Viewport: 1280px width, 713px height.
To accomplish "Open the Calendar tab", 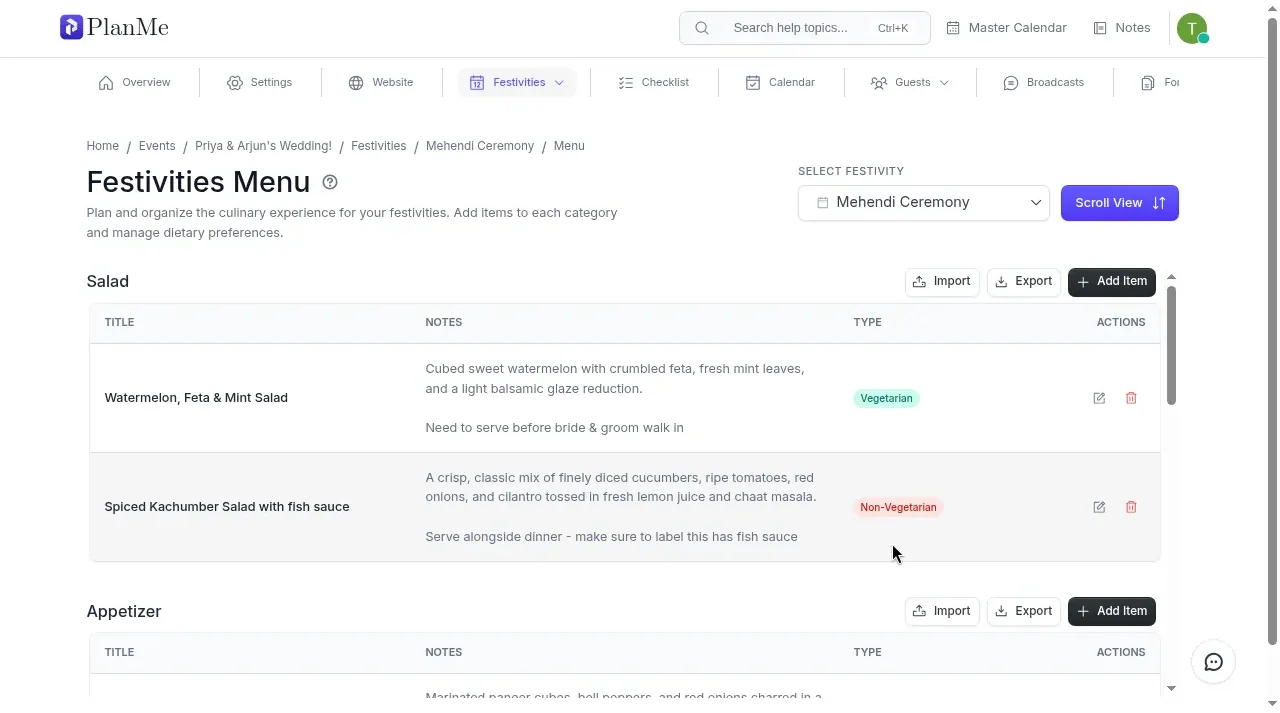I will pyautogui.click(x=780, y=83).
